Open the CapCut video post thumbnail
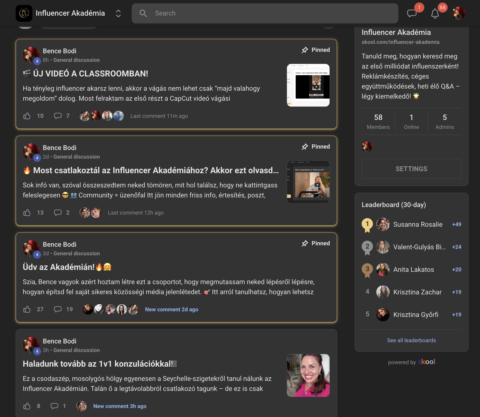This screenshot has width=480, height=417. pos(308,85)
